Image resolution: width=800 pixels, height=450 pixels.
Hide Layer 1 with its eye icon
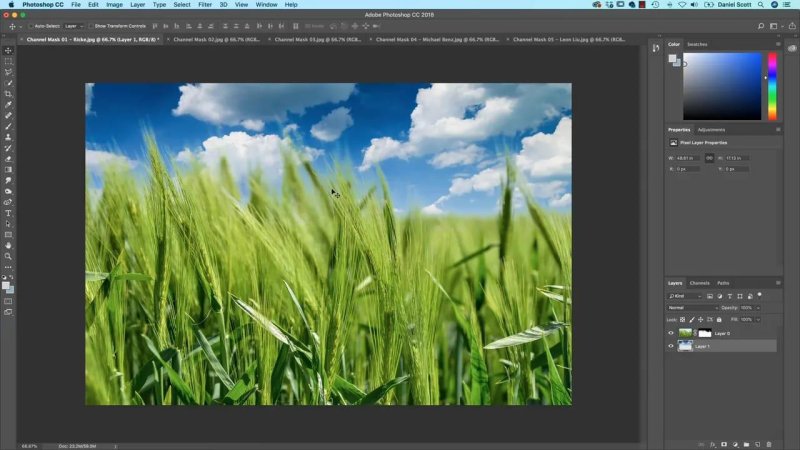[671, 346]
